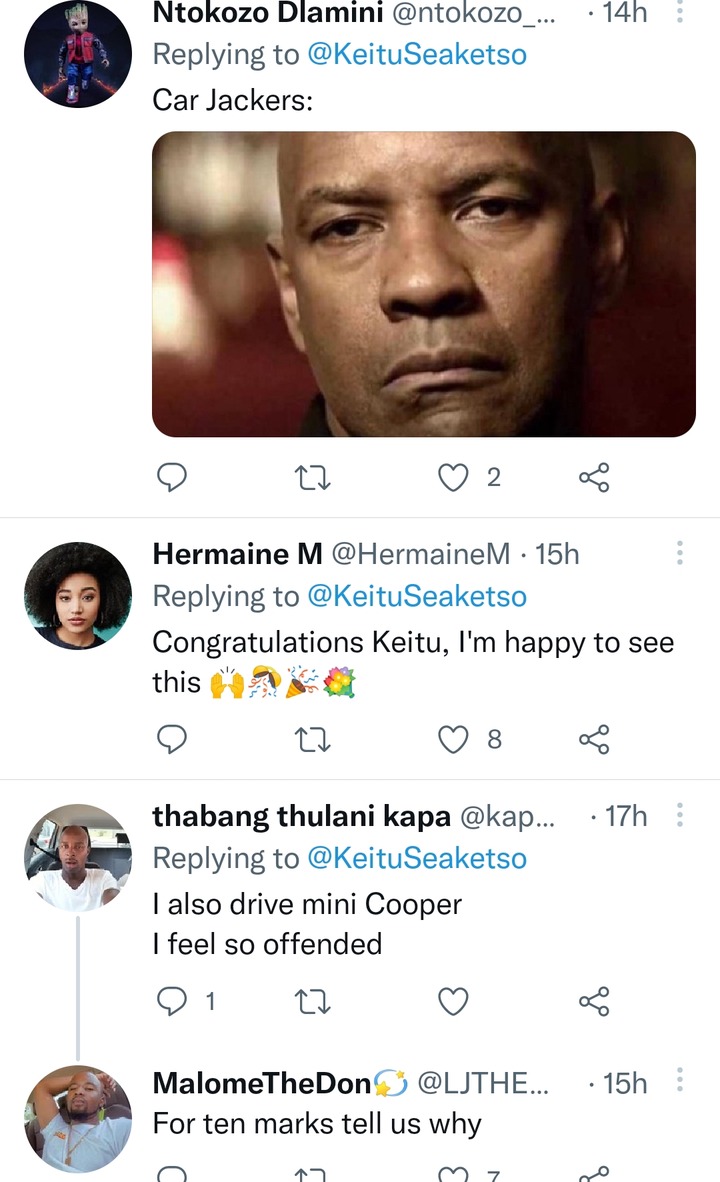Like thabang thulani kapa's mini Cooper tweet
The image size is (720, 1182).
coord(453,1002)
